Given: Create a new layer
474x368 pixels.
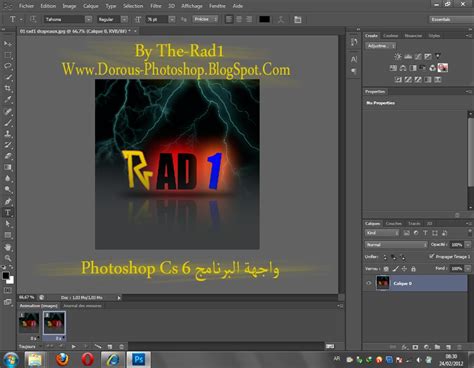Looking at the screenshot, I should pos(448,347).
